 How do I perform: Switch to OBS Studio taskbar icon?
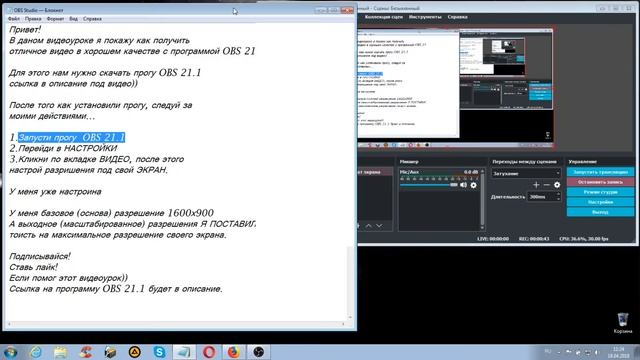258,352
